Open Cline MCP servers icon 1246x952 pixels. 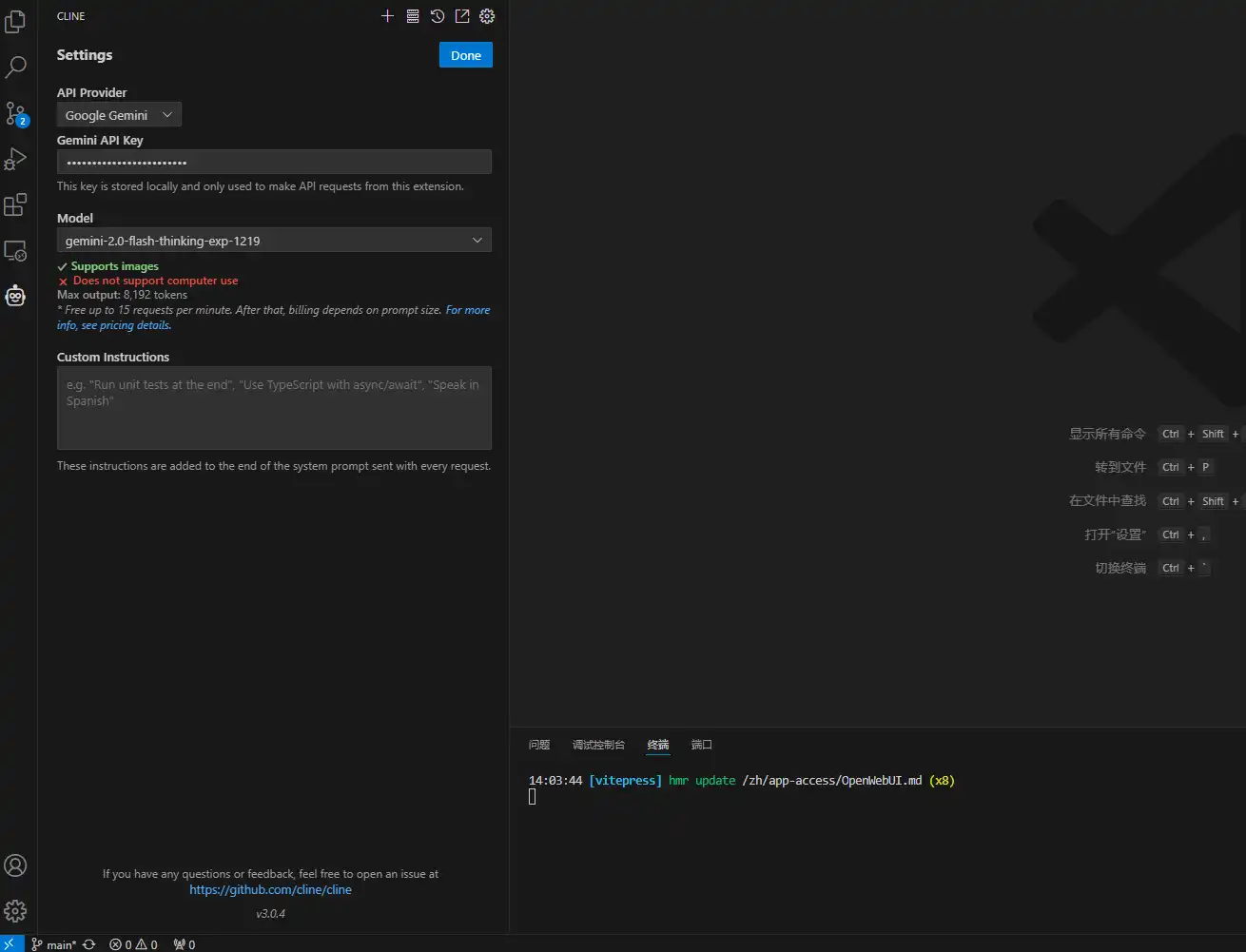click(x=413, y=16)
